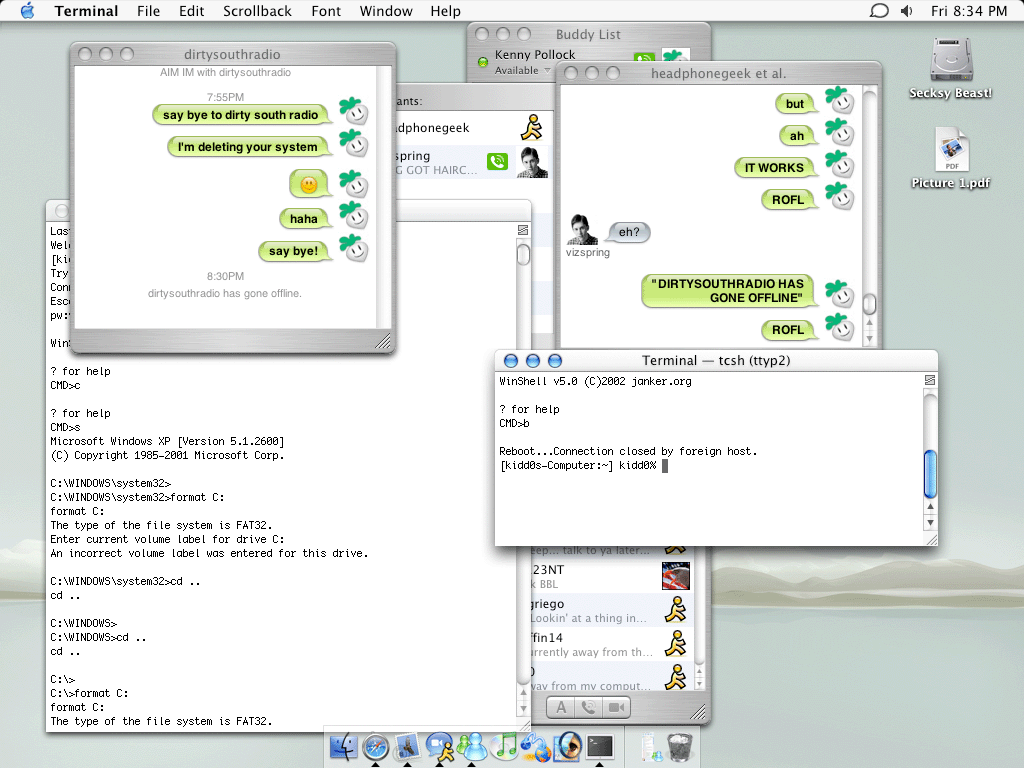Click the minimized document icon in the Dock

point(651,747)
